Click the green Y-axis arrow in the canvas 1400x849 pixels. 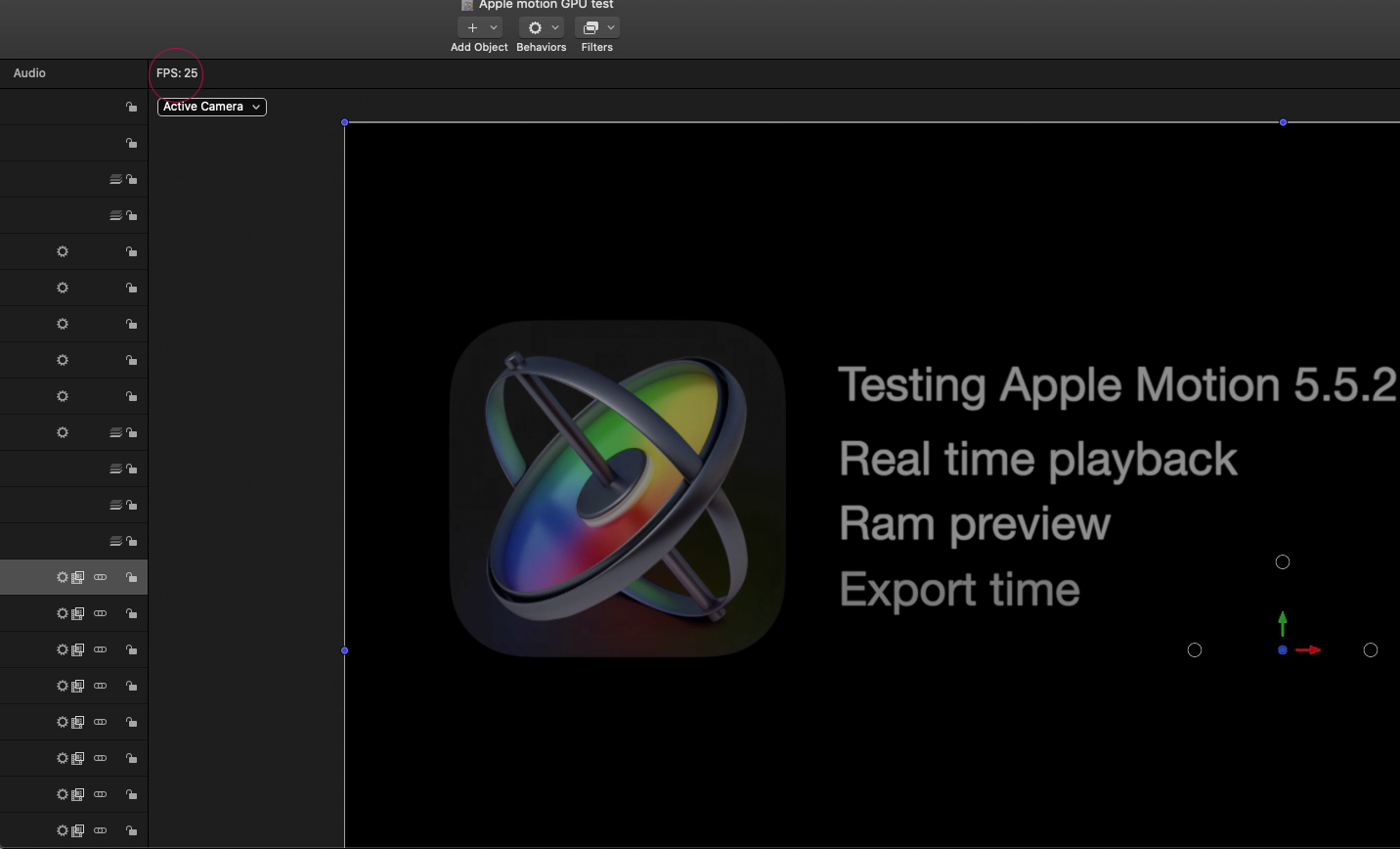click(1283, 623)
